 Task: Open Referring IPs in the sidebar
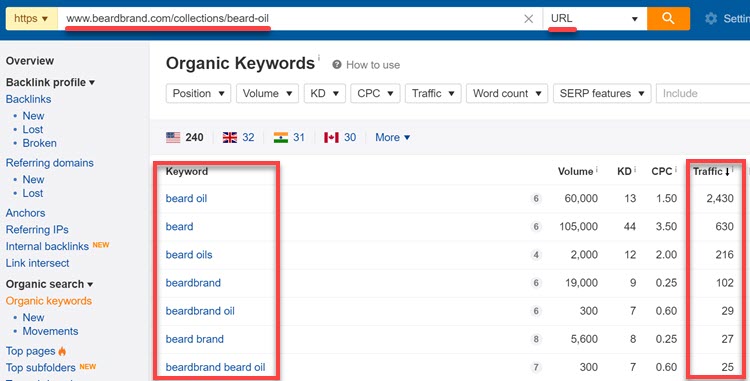pos(37,229)
